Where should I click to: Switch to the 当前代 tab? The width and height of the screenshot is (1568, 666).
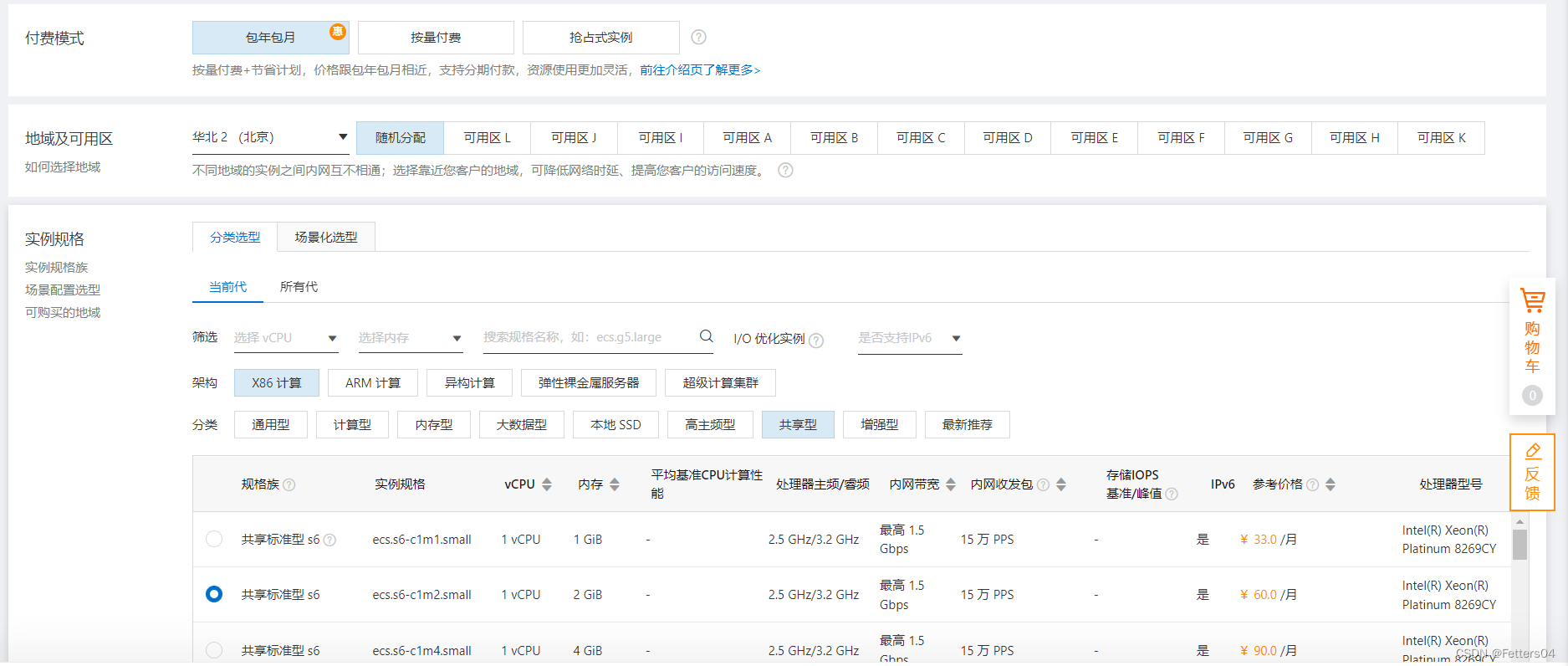(x=227, y=287)
